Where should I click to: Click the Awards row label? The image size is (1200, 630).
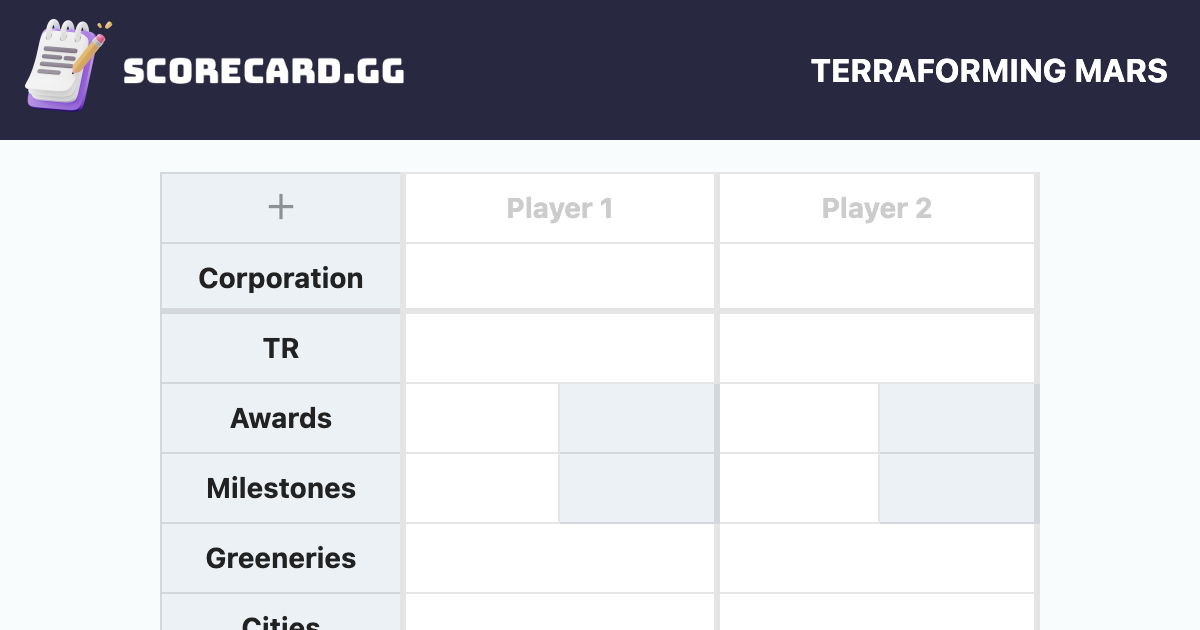pos(281,418)
